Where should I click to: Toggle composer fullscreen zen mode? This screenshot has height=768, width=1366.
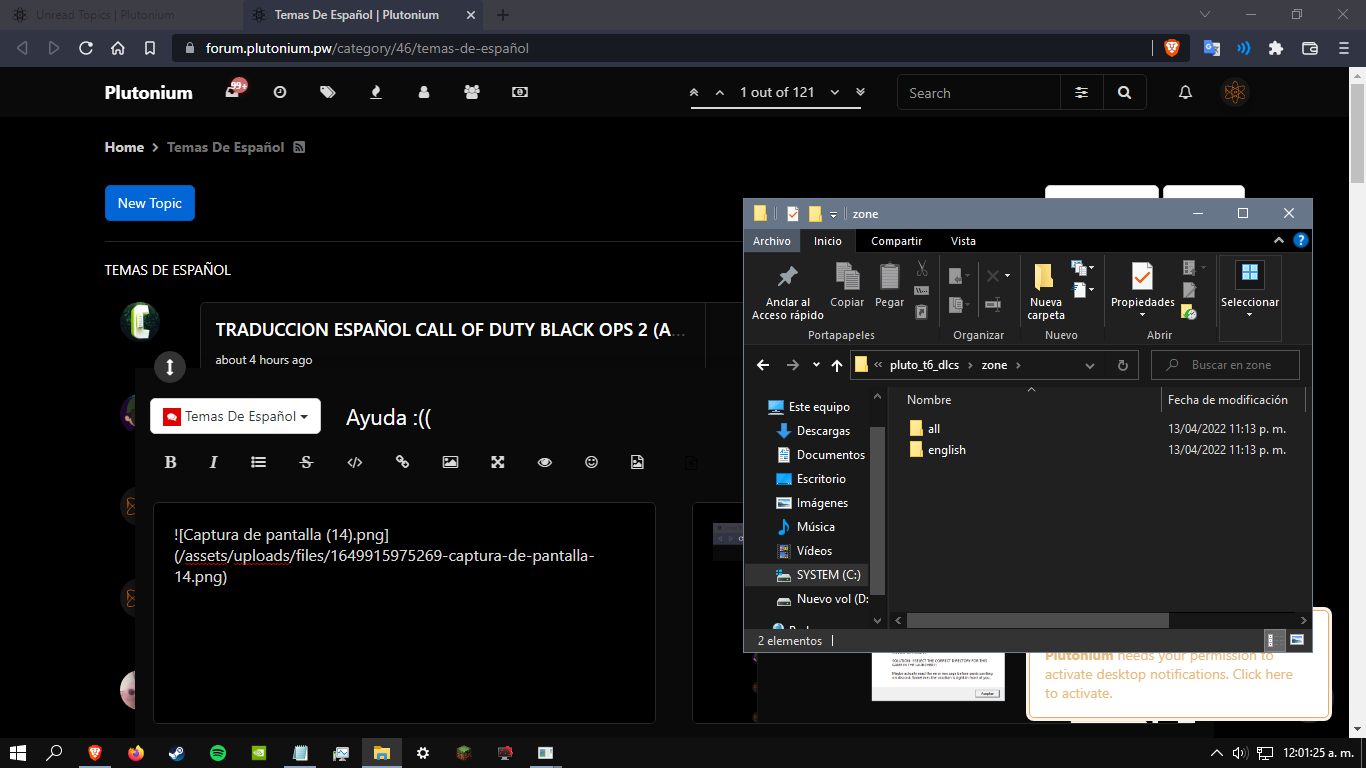tap(498, 462)
